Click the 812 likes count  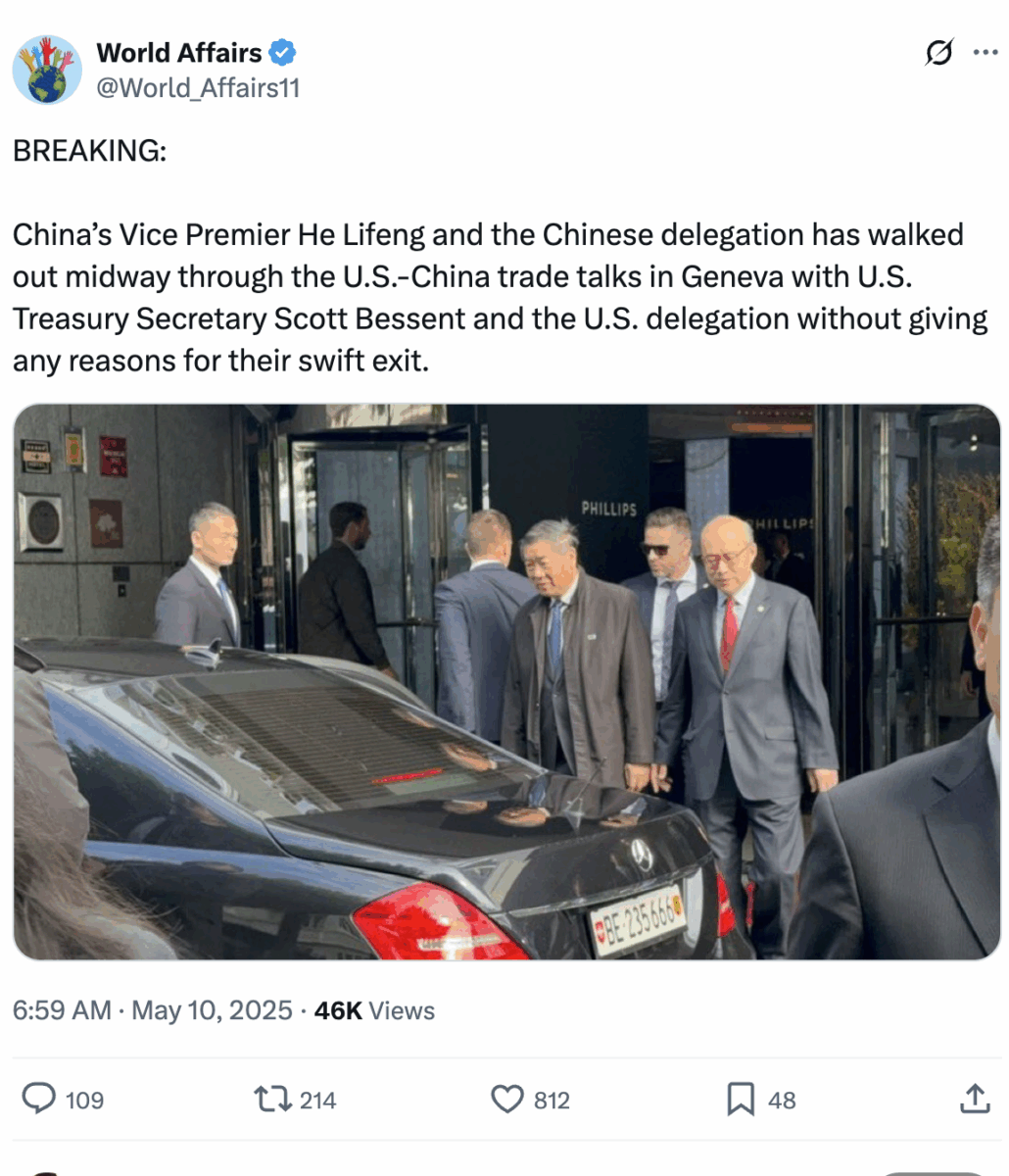(x=552, y=1101)
